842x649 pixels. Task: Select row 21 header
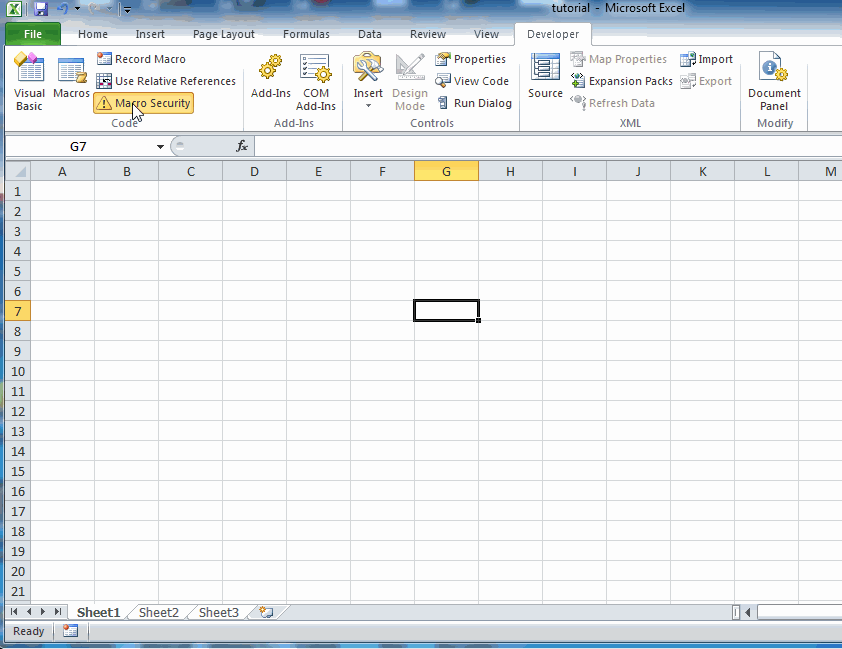[x=18, y=592]
